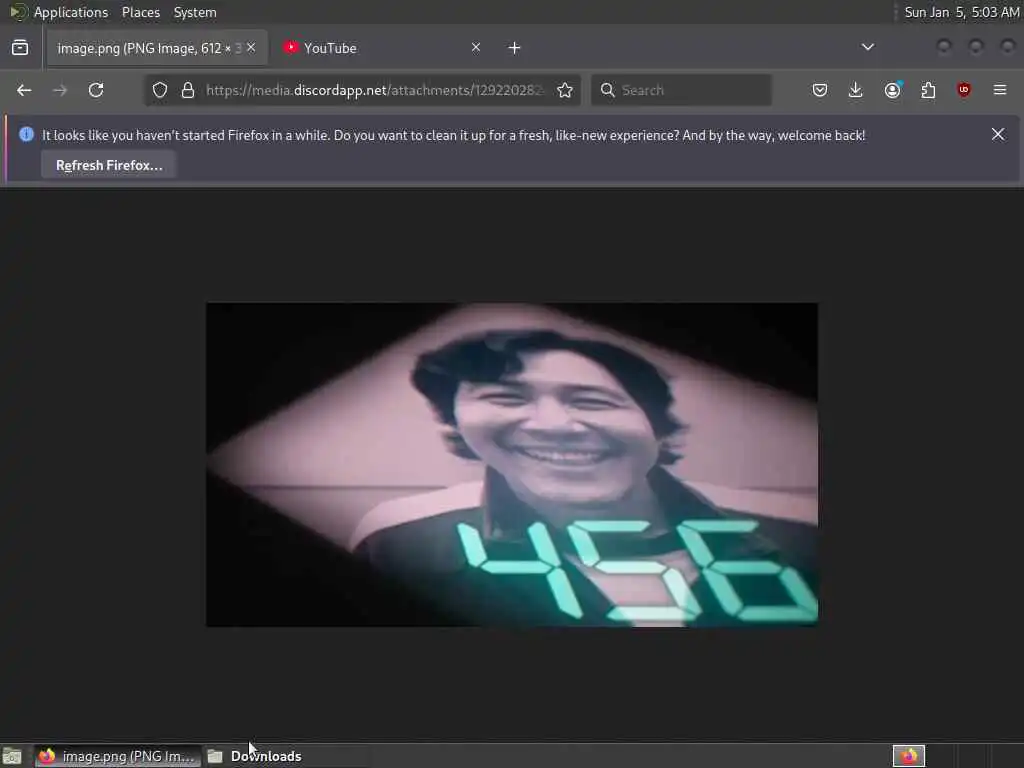
Task: Open the clock showing Sun Jan 5
Action: 961,12
